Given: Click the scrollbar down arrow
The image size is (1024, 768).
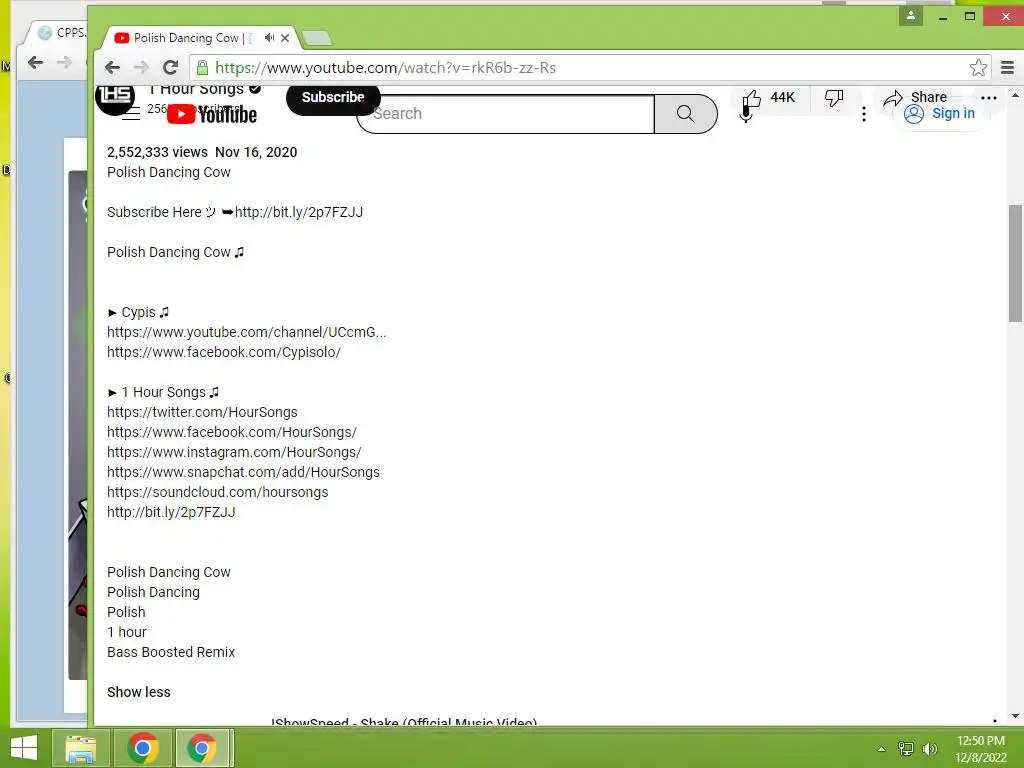Looking at the screenshot, I should click(1015, 716).
